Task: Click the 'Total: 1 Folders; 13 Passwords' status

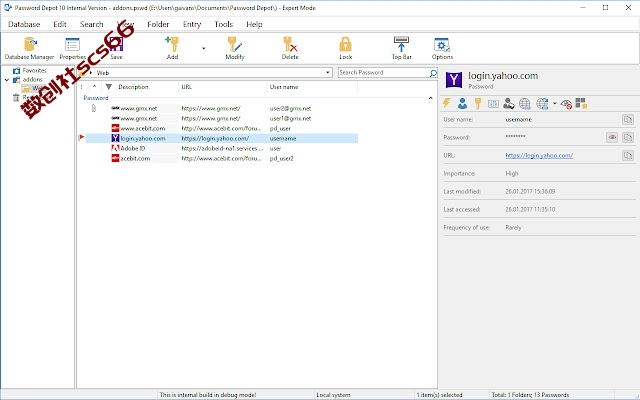Action: tap(530, 395)
